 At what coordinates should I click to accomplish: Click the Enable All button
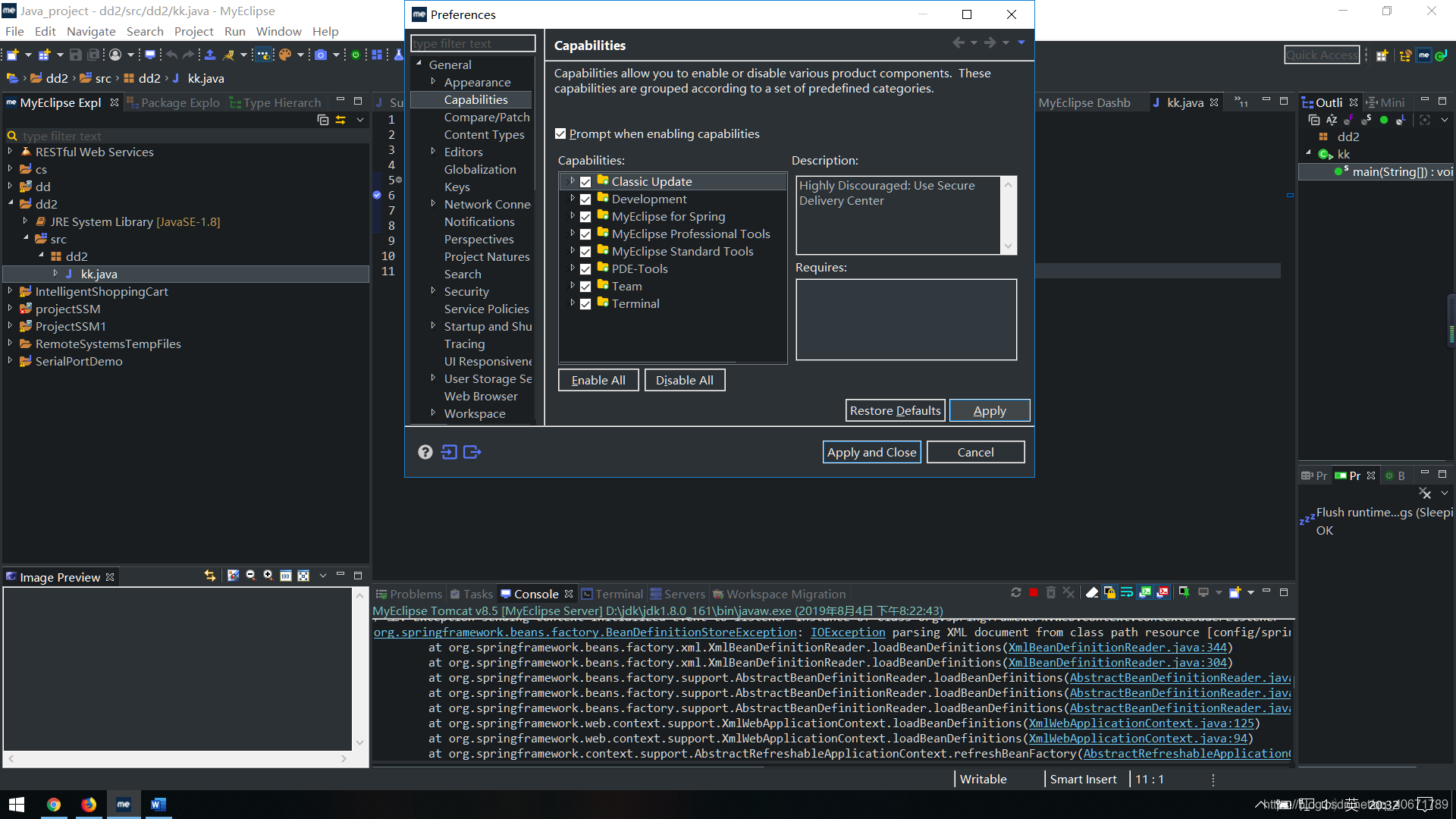click(x=598, y=379)
